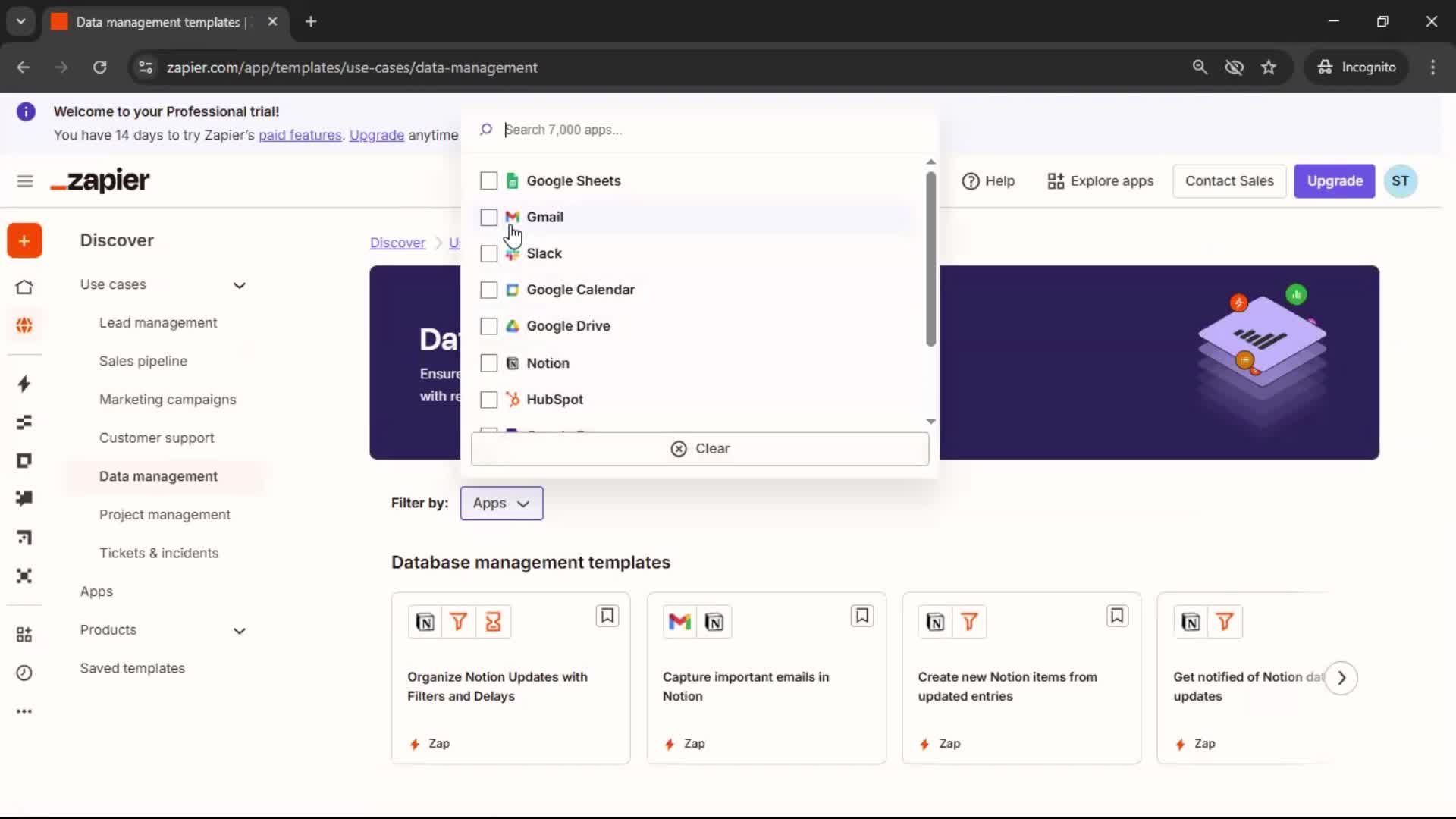The image size is (1456, 819).
Task: Follow the Upgrade link in trial banner
Action: (377, 135)
